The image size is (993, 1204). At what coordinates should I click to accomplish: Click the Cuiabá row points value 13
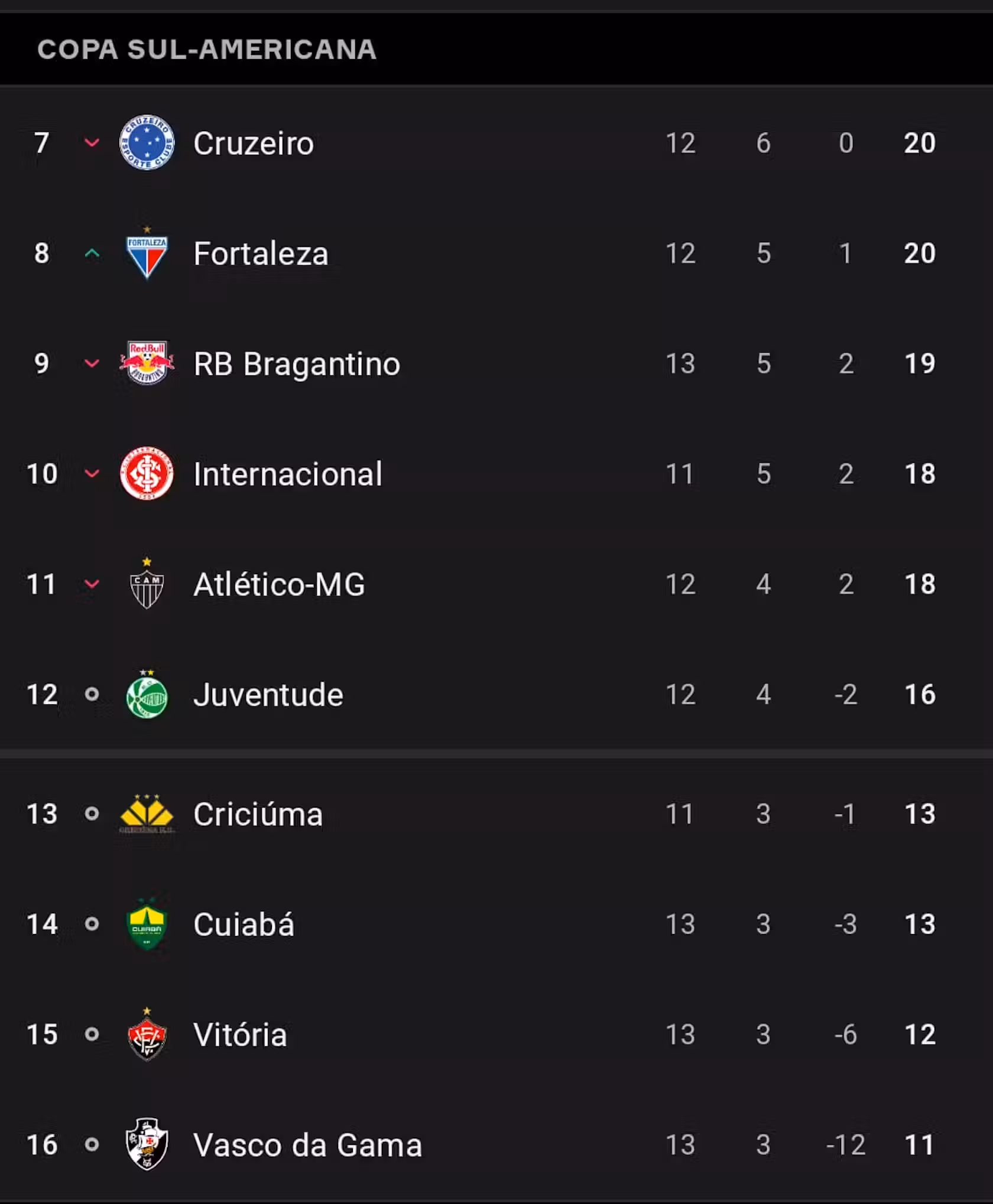coord(920,924)
